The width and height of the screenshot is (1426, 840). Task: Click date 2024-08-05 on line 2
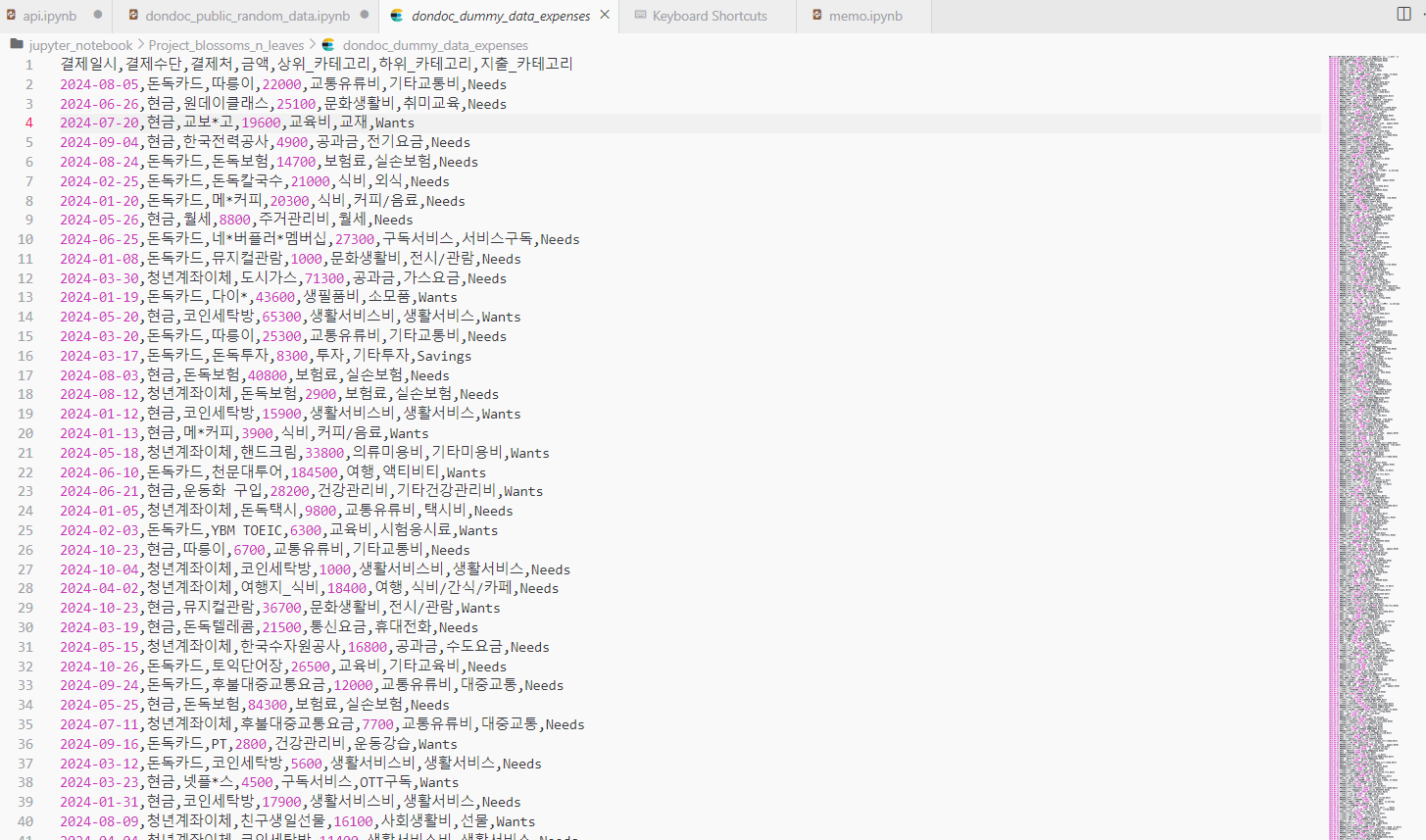pyautogui.click(x=99, y=84)
